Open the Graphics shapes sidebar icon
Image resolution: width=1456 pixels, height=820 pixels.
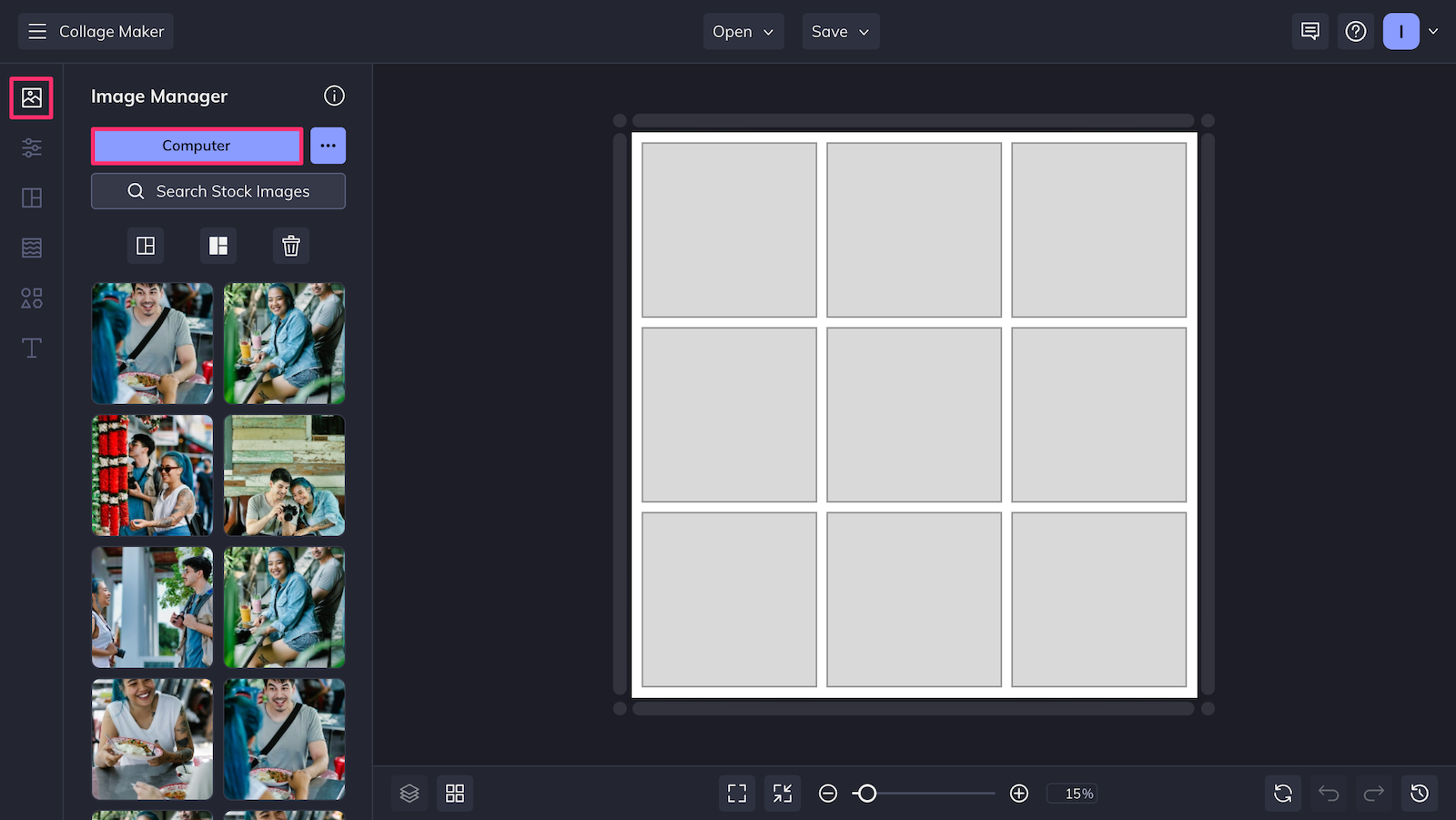point(32,298)
